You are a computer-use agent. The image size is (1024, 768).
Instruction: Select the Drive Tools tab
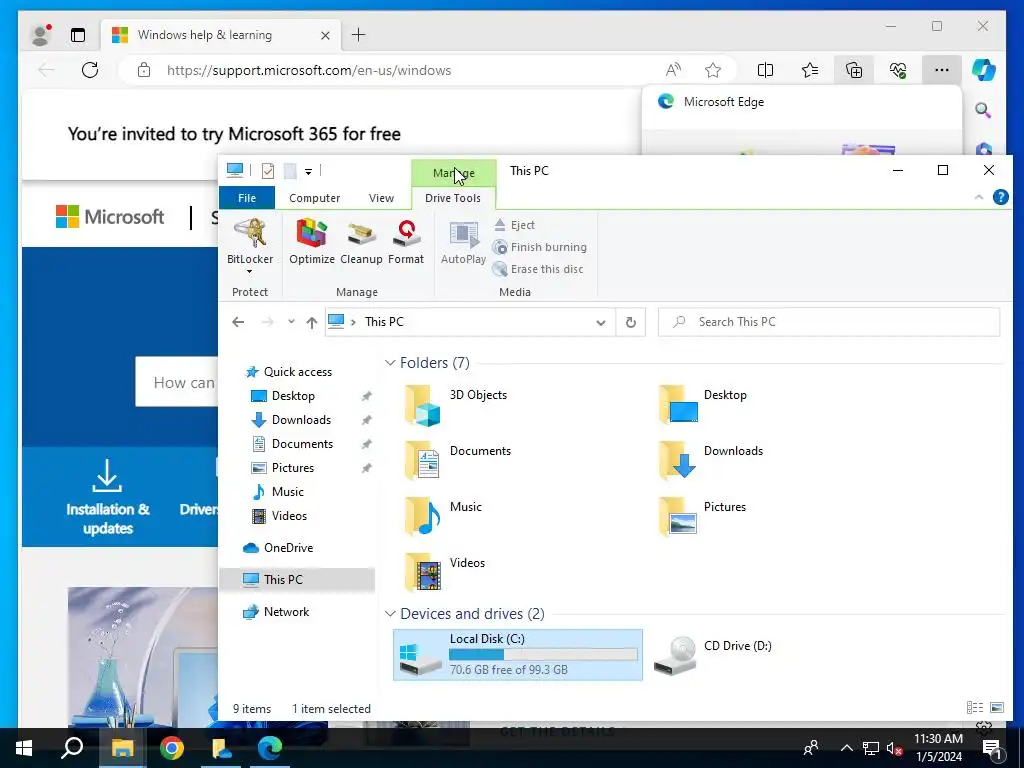(453, 198)
